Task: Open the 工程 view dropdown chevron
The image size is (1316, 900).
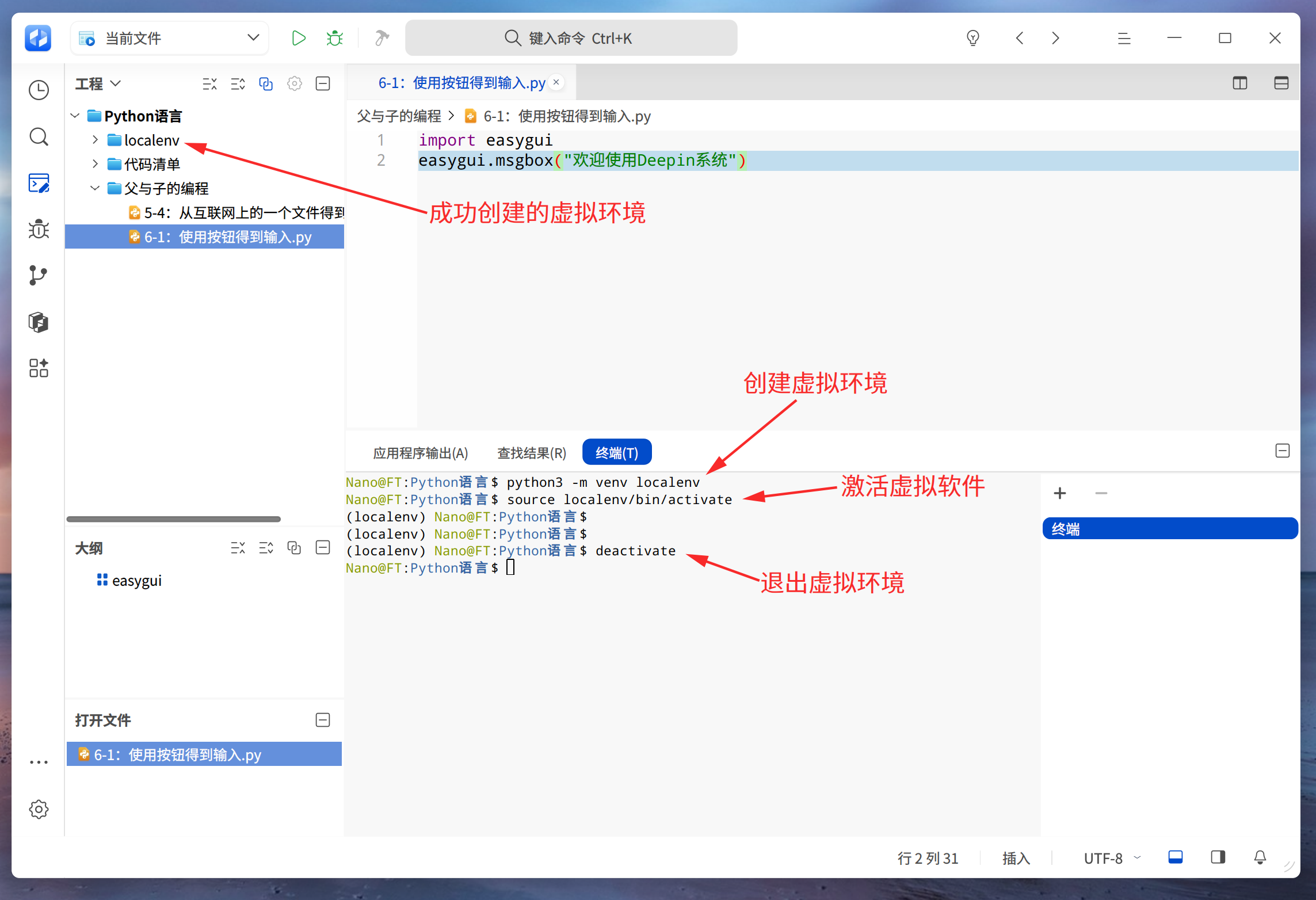Action: tap(116, 83)
